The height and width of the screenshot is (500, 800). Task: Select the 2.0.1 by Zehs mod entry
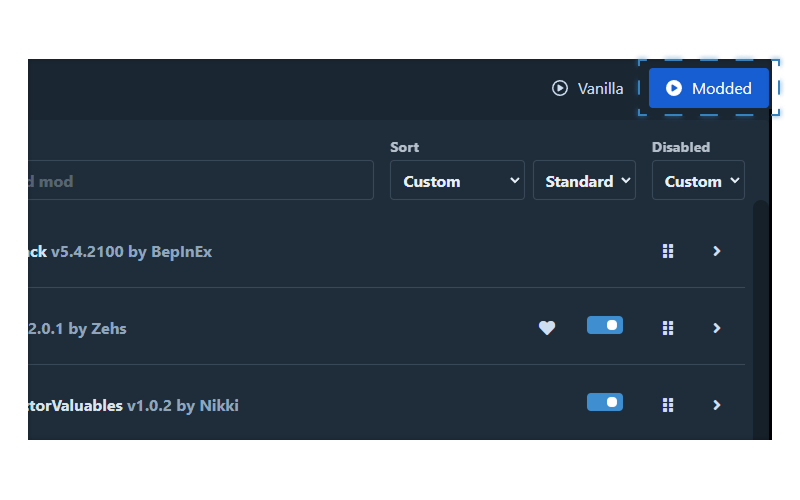click(386, 327)
